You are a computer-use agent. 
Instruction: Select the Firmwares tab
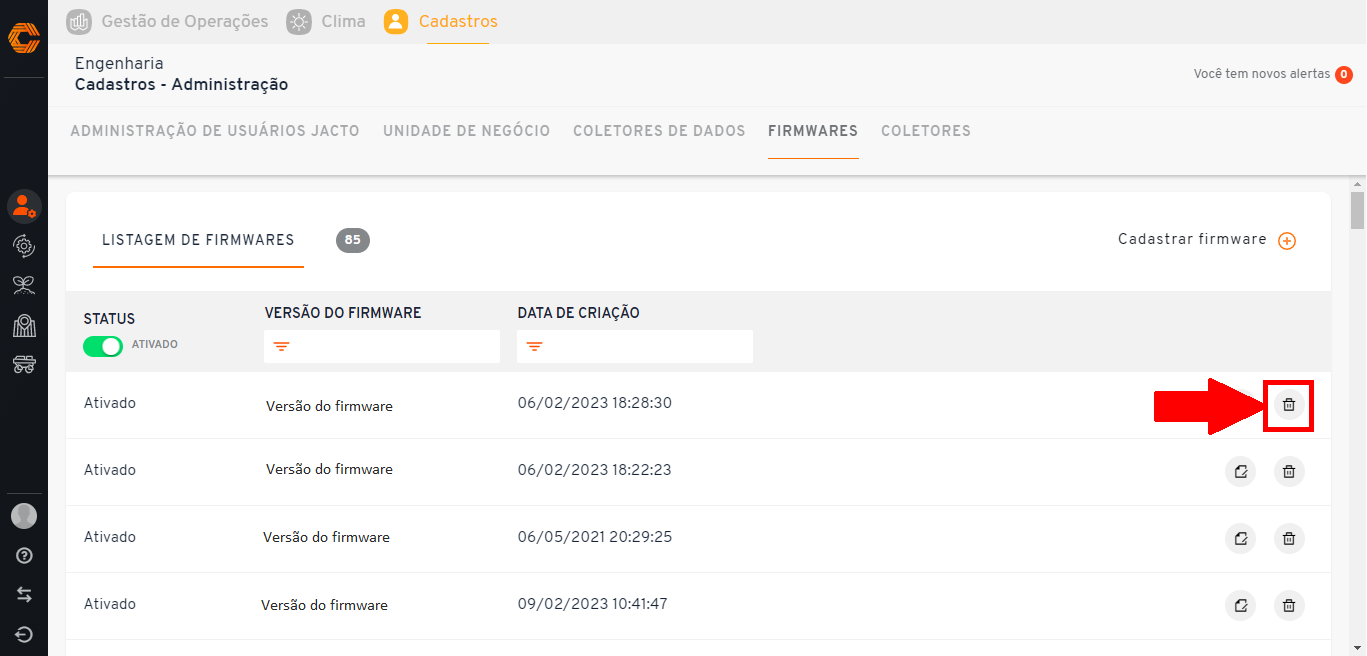pos(813,131)
